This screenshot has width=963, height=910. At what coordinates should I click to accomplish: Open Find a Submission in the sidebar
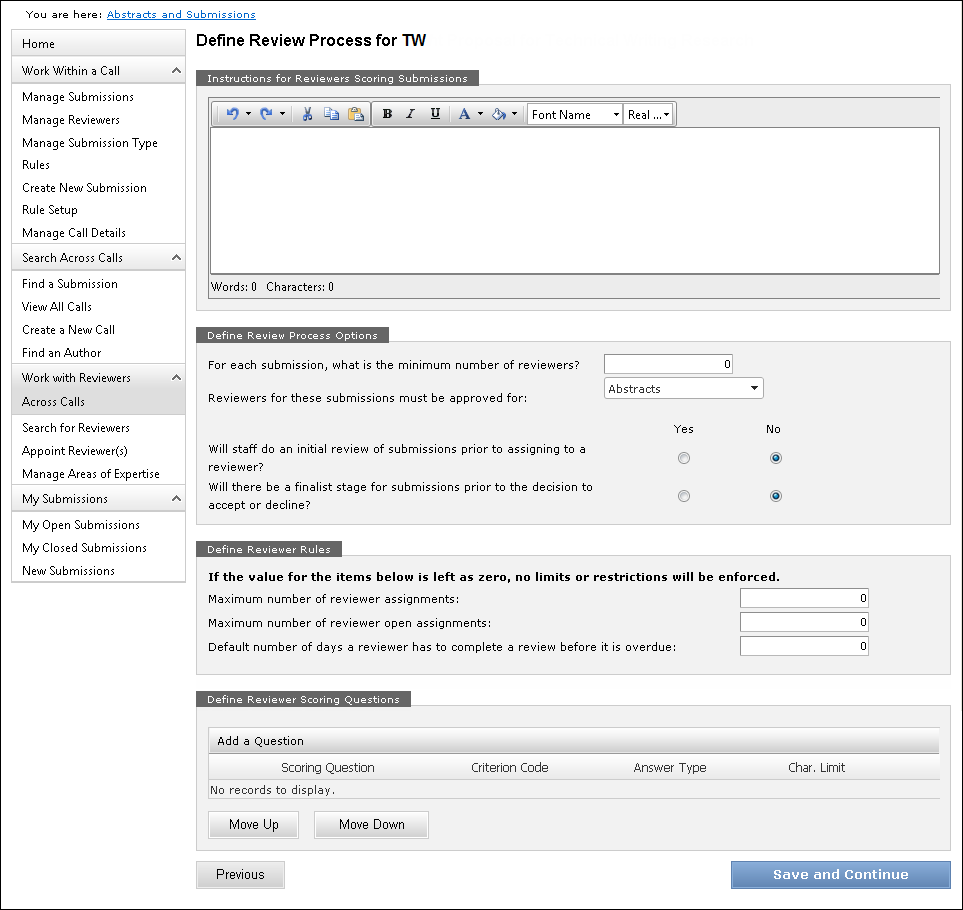click(x=70, y=284)
